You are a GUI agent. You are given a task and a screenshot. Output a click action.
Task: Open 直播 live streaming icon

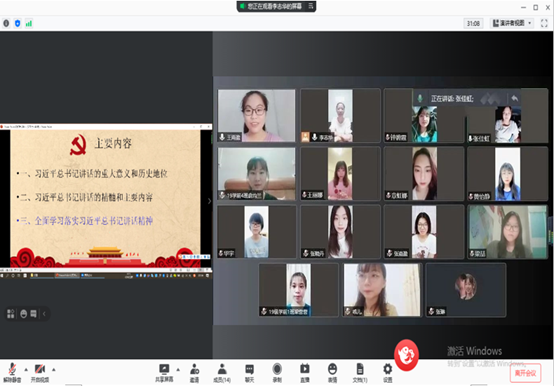tap(305, 373)
